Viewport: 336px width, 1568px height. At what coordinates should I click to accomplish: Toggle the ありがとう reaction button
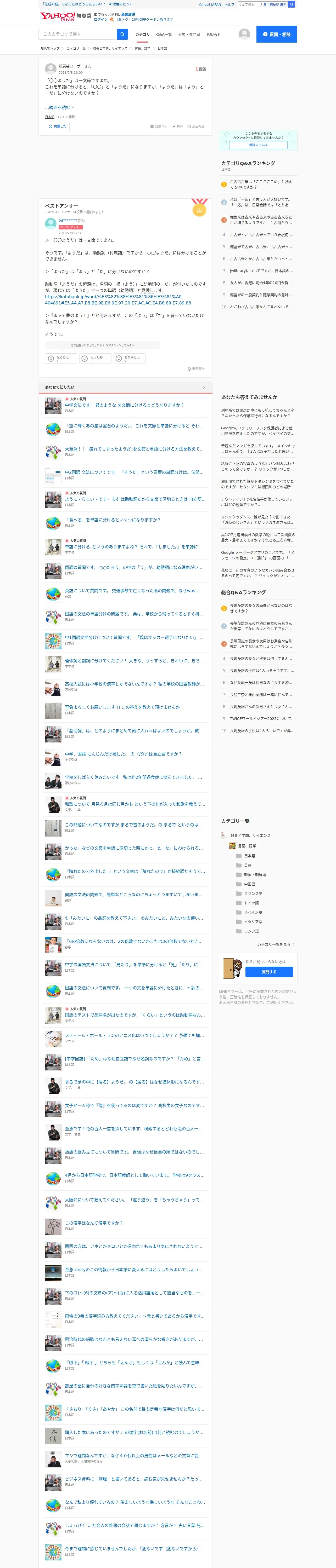pyautogui.click(x=129, y=359)
